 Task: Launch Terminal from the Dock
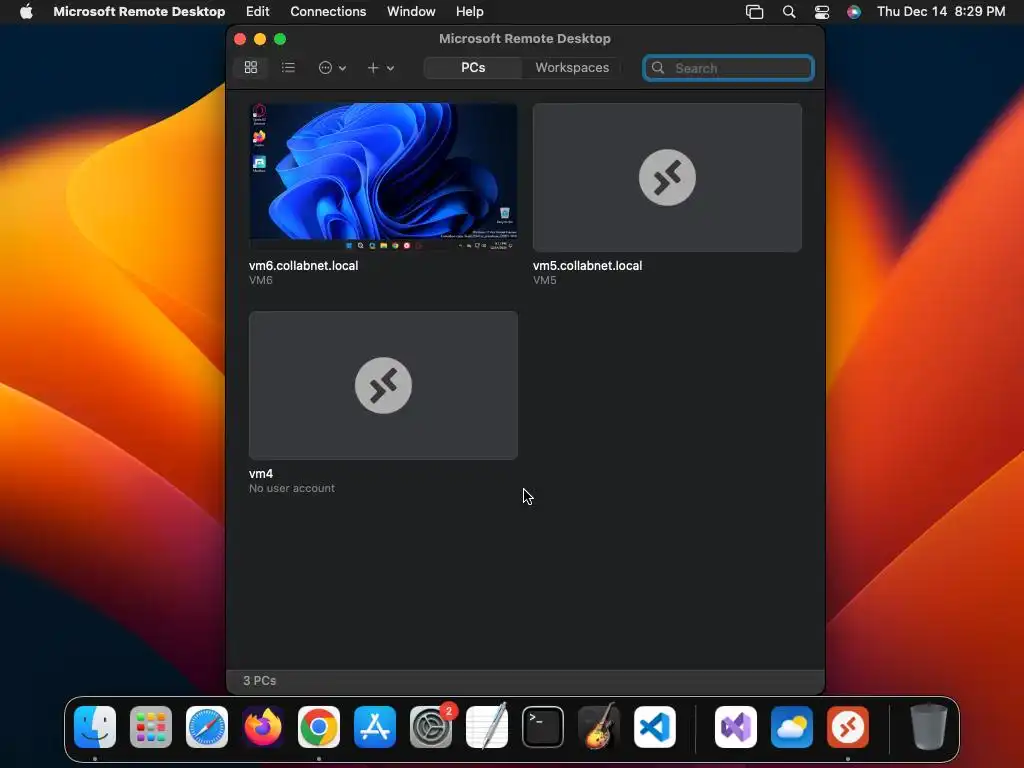(x=543, y=727)
